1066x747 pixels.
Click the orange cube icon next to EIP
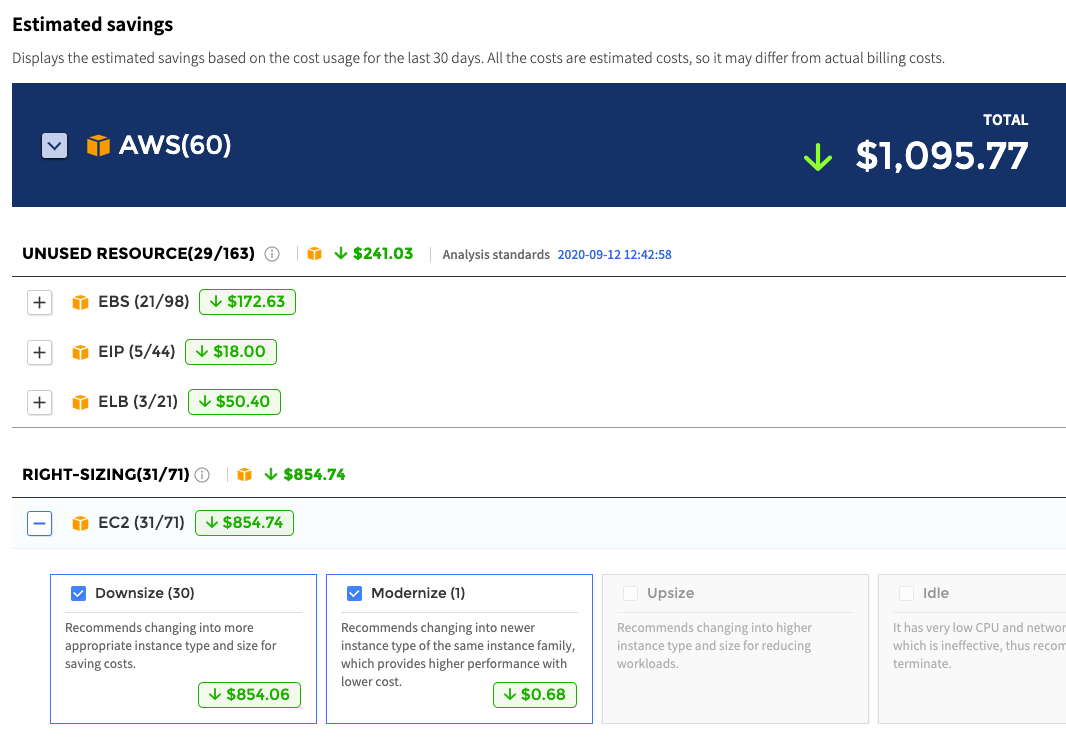(x=81, y=352)
